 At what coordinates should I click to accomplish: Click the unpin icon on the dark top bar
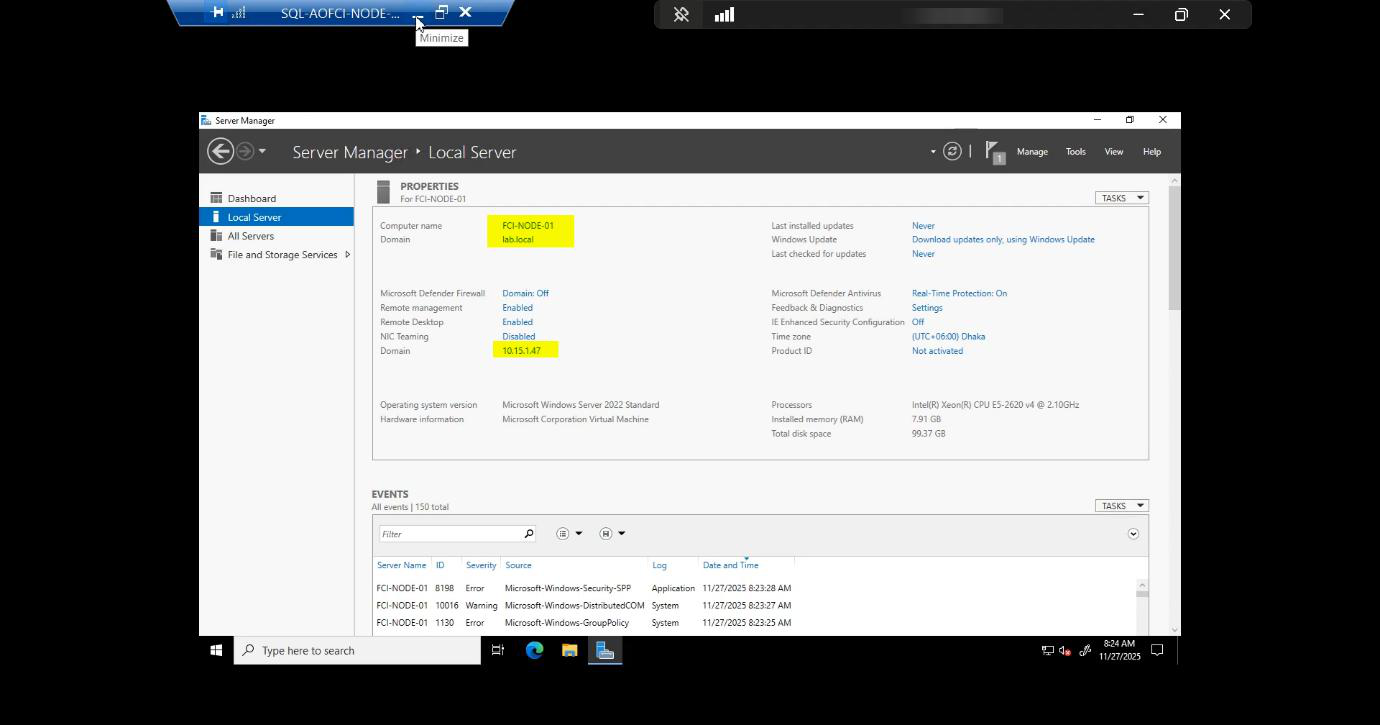pos(681,15)
